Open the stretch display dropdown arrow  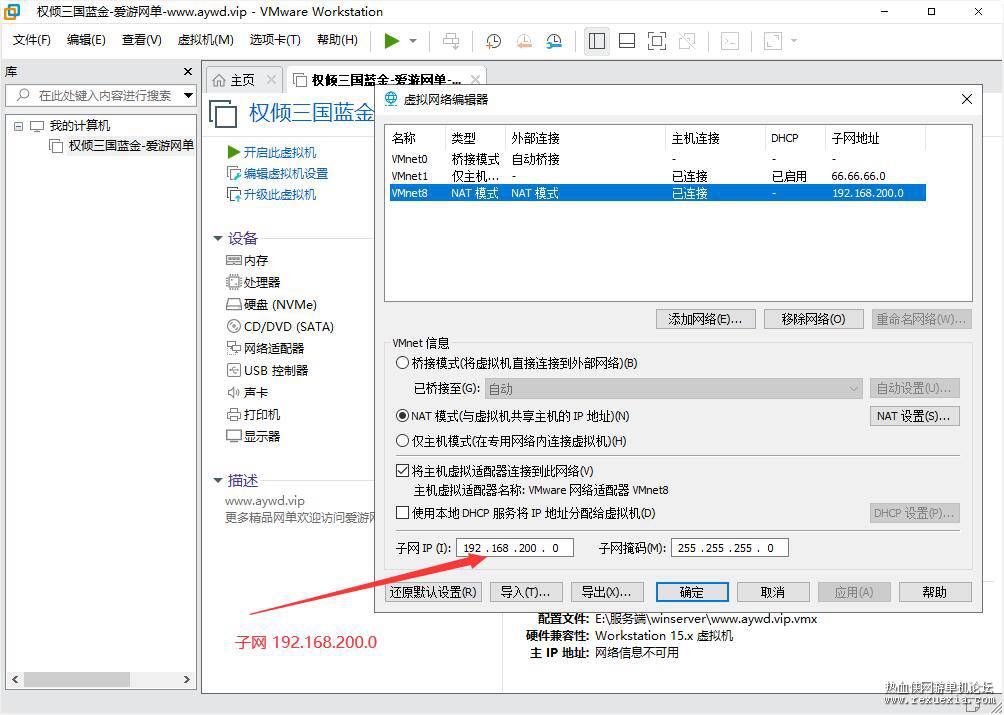pos(794,41)
